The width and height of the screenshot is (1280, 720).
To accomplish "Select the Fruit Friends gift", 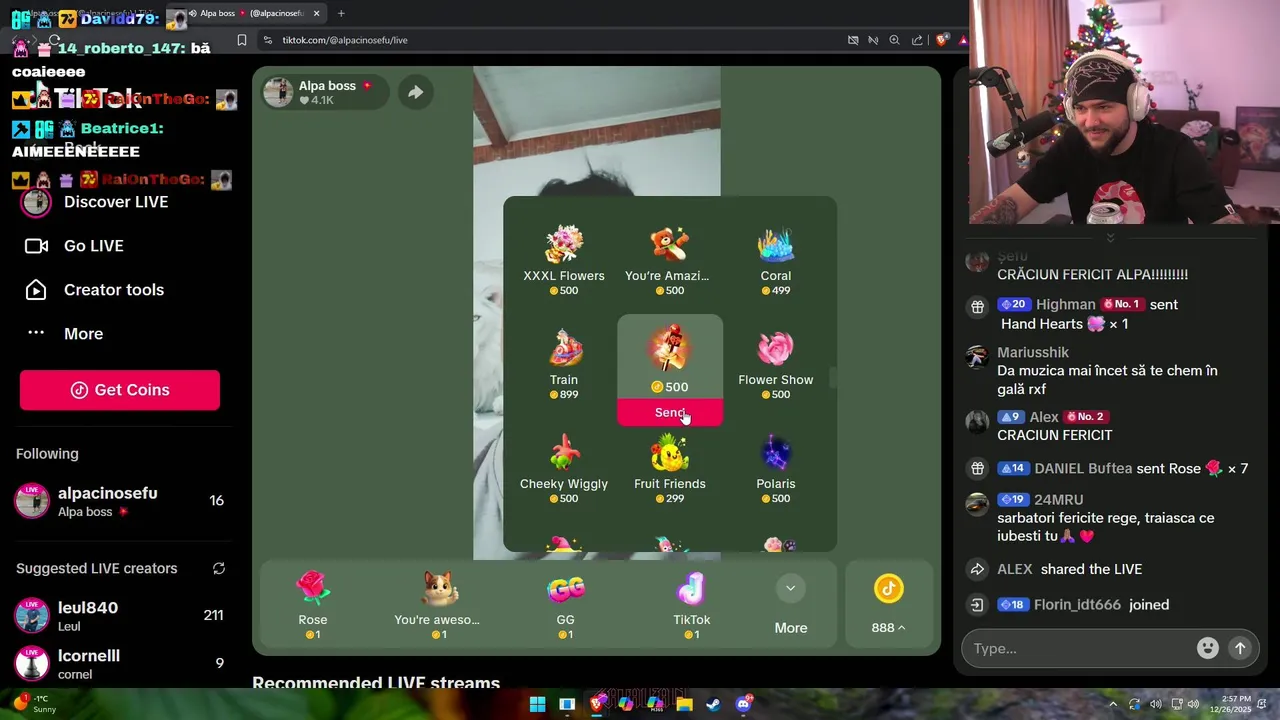I will (670, 469).
